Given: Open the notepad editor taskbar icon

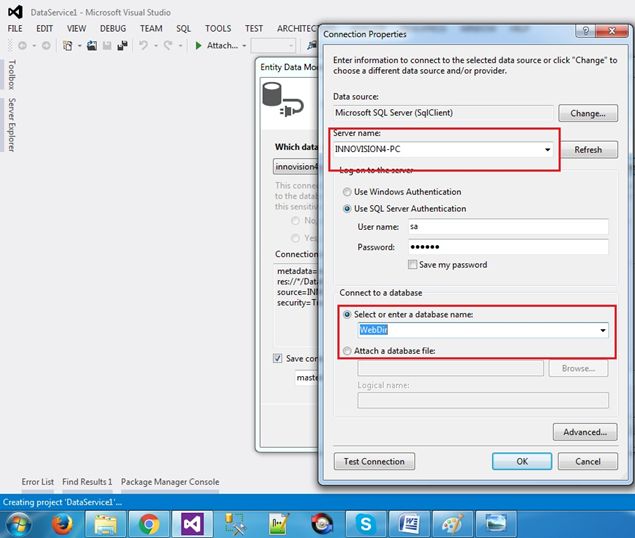Looking at the screenshot, I should click(279, 524).
